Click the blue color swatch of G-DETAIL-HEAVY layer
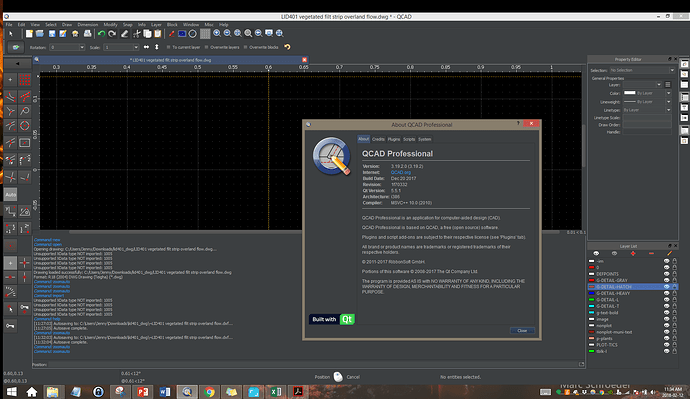Screen dimensions: 690x399 [x=592, y=293]
